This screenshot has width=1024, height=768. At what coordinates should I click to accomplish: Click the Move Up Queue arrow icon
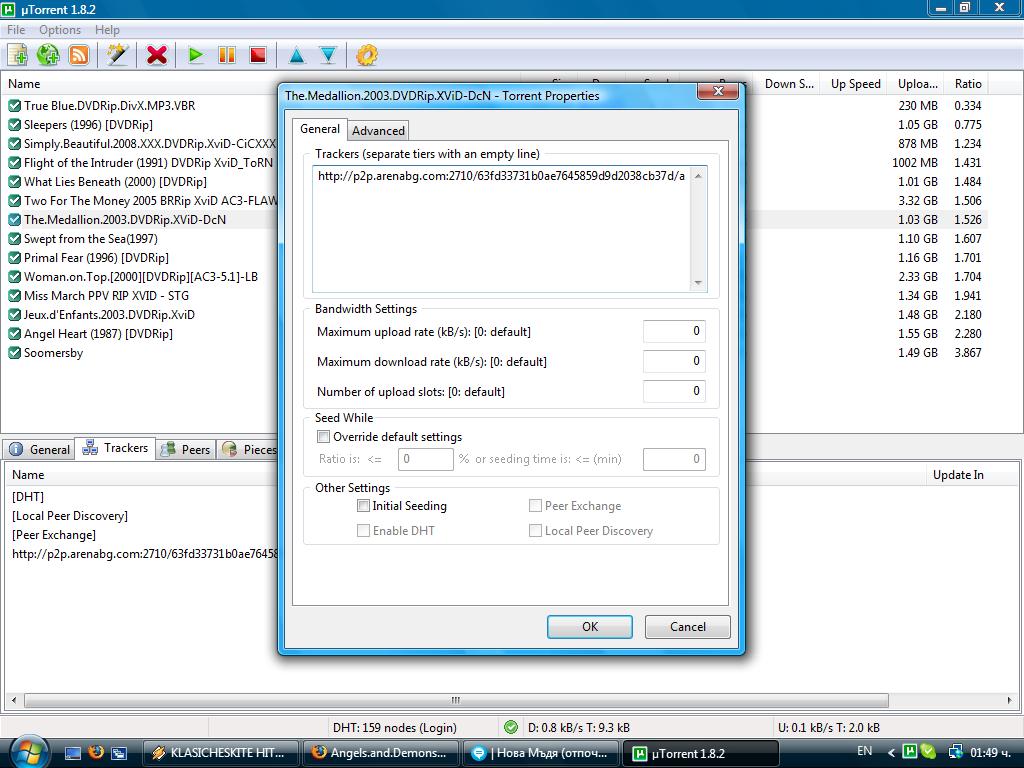click(297, 56)
